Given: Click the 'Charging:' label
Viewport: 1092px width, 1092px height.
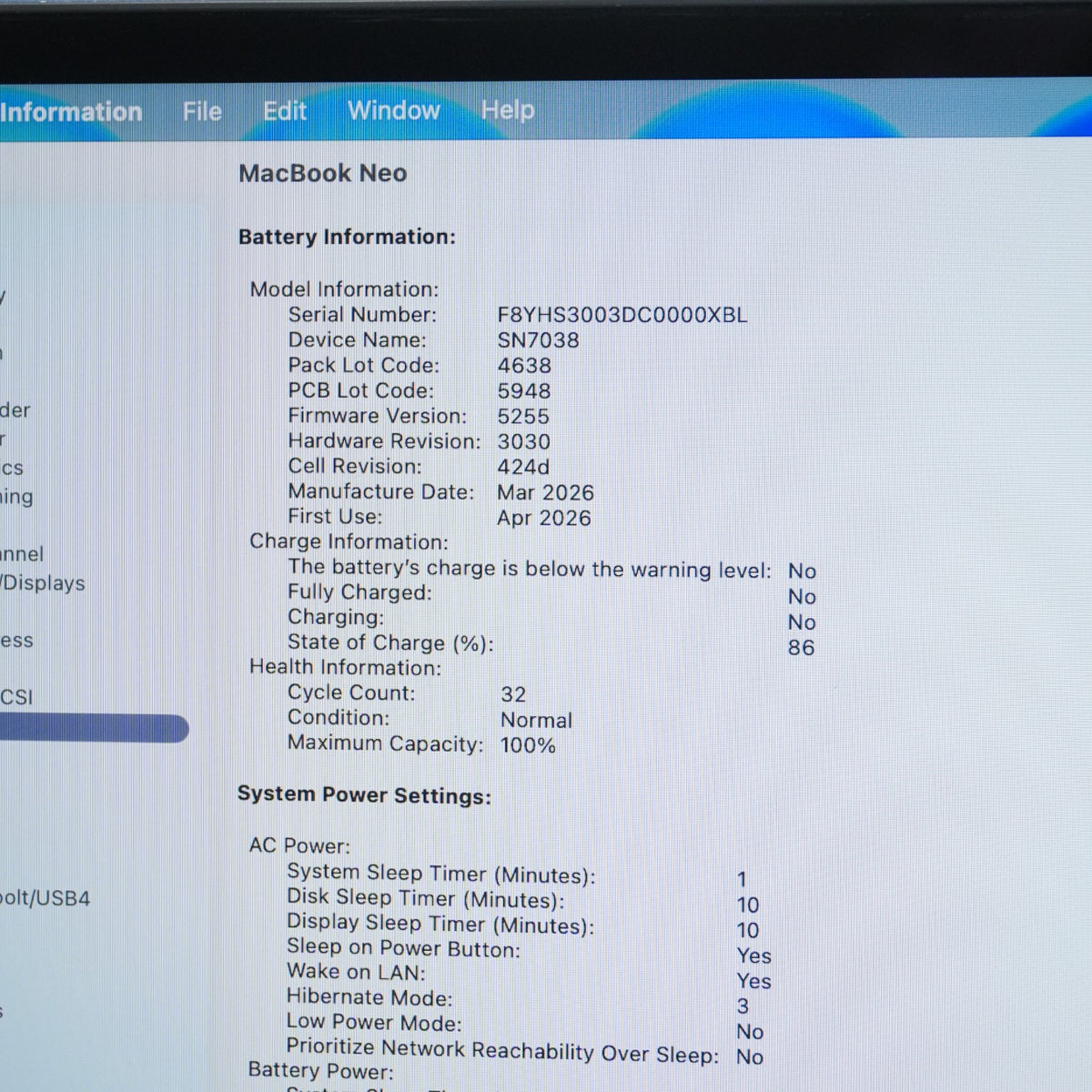Looking at the screenshot, I should point(336,617).
